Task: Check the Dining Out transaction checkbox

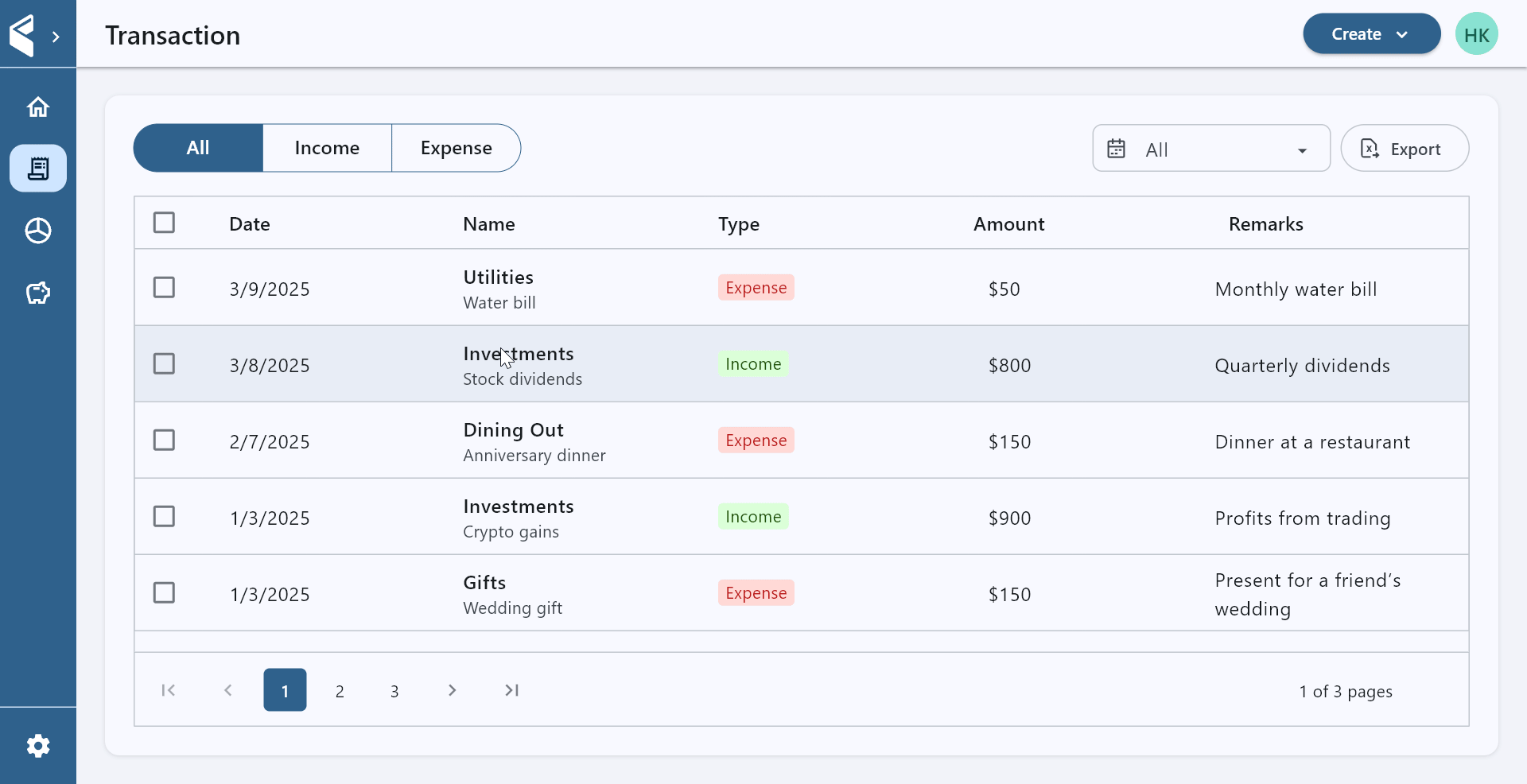Action: 164,440
